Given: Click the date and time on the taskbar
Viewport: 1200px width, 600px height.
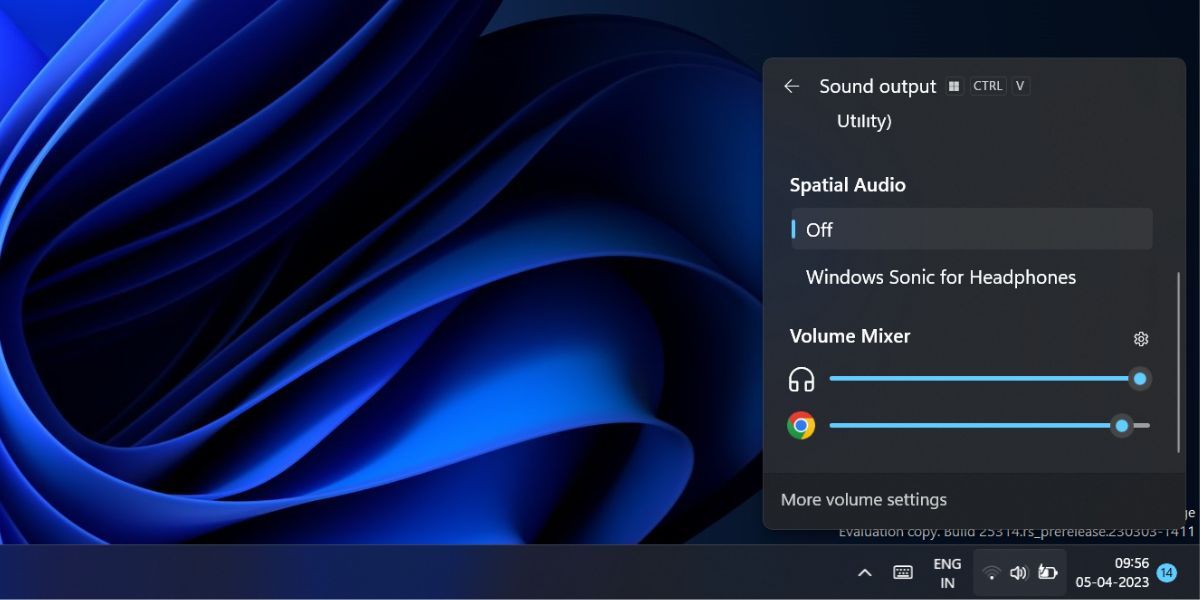Looking at the screenshot, I should click(x=1119, y=572).
